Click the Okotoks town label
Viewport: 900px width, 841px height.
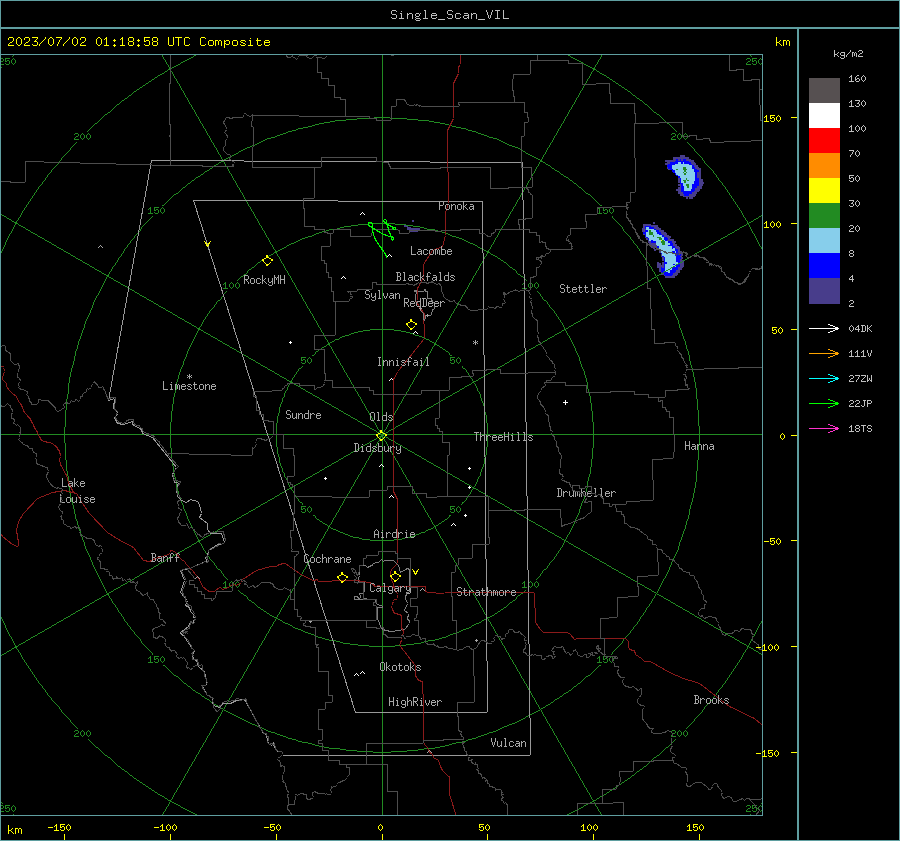(400, 667)
